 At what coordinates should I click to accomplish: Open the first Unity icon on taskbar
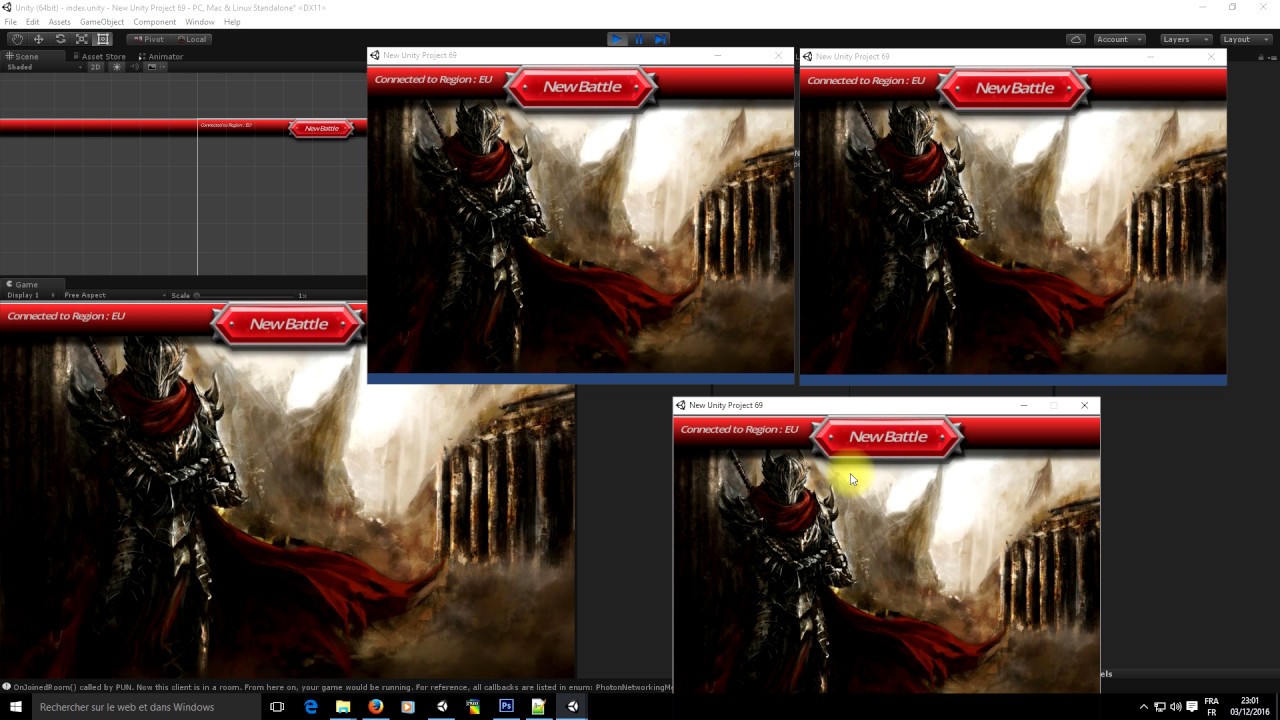click(x=442, y=707)
